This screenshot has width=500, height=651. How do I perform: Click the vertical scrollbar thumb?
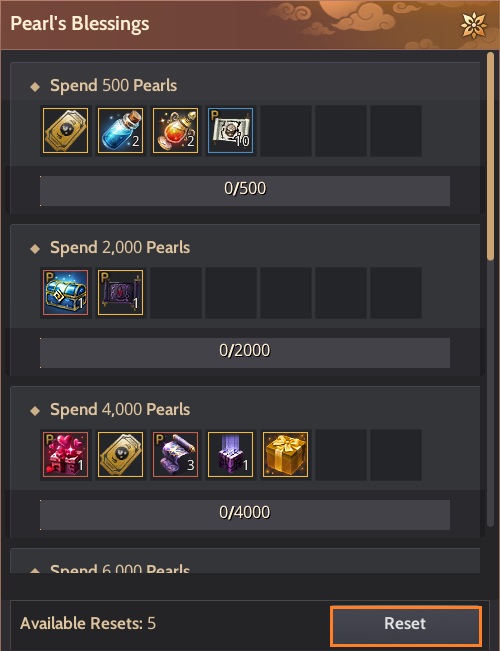(490, 157)
